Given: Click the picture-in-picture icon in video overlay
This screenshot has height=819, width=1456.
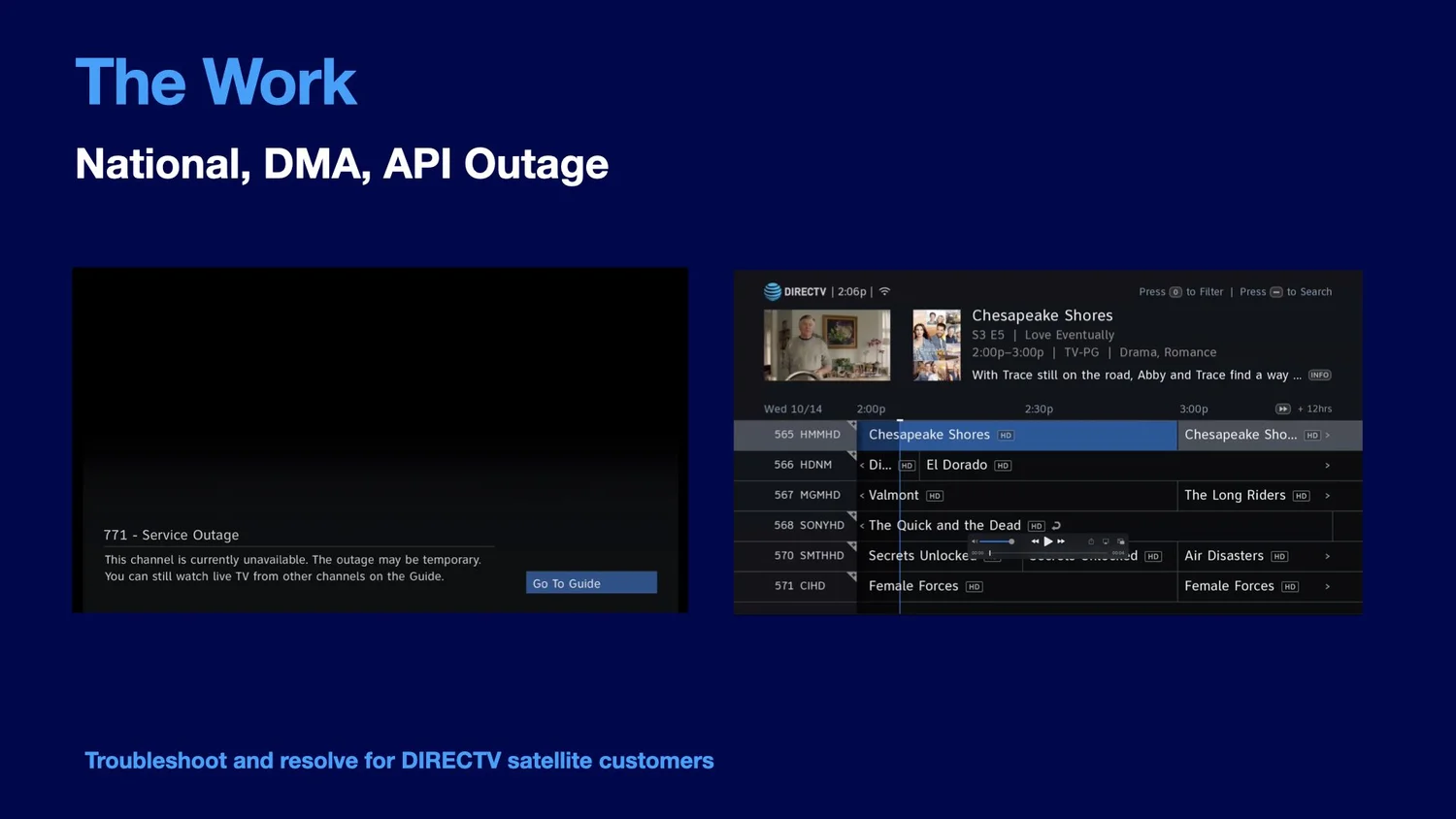Looking at the screenshot, I should click(1121, 541).
